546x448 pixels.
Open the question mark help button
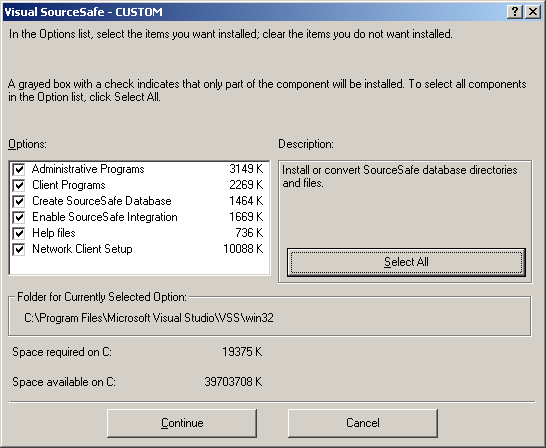pos(515,12)
